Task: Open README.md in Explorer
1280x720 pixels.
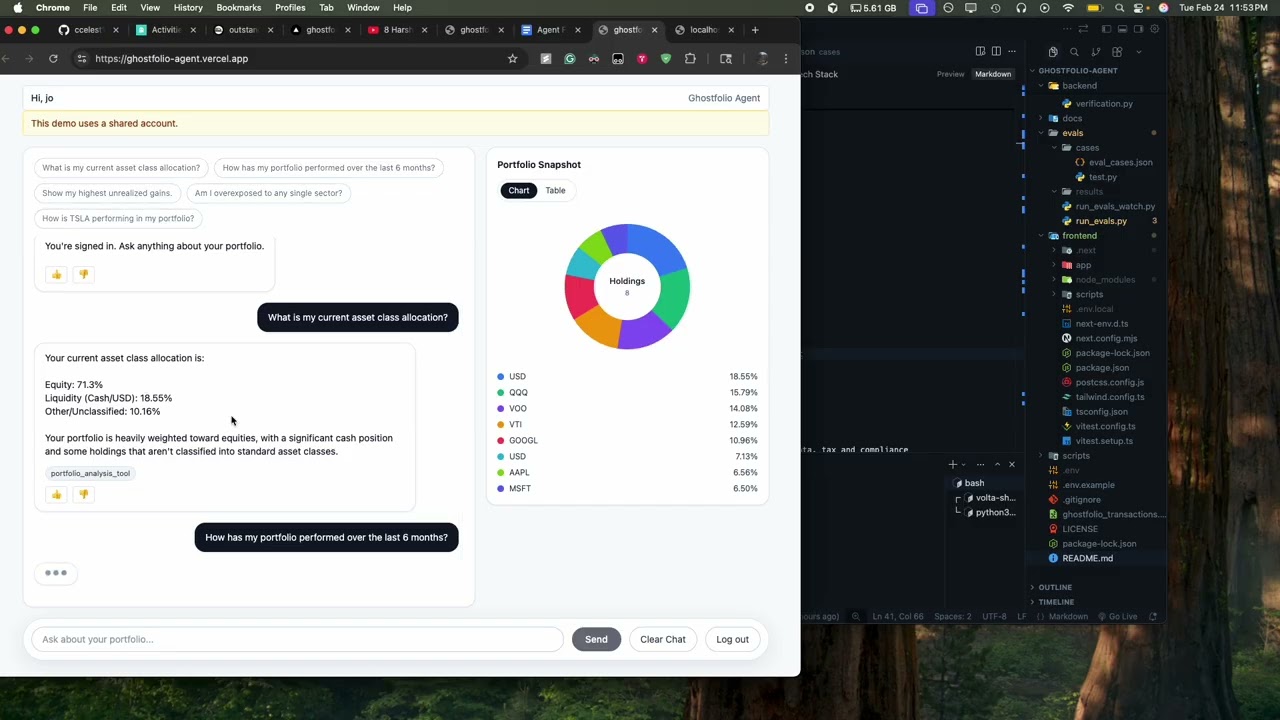Action: (x=1087, y=558)
